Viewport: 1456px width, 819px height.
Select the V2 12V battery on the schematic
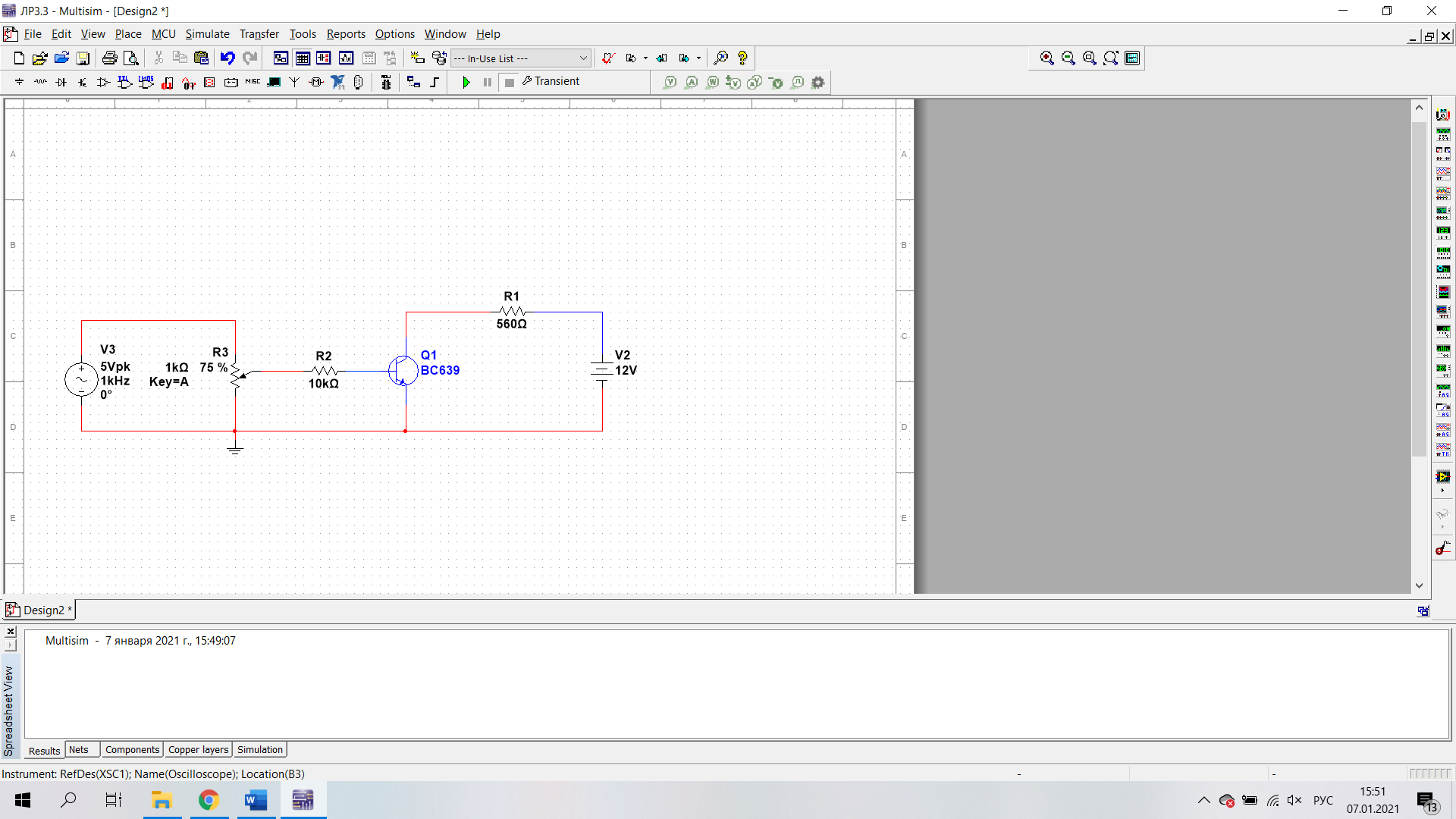coord(602,371)
